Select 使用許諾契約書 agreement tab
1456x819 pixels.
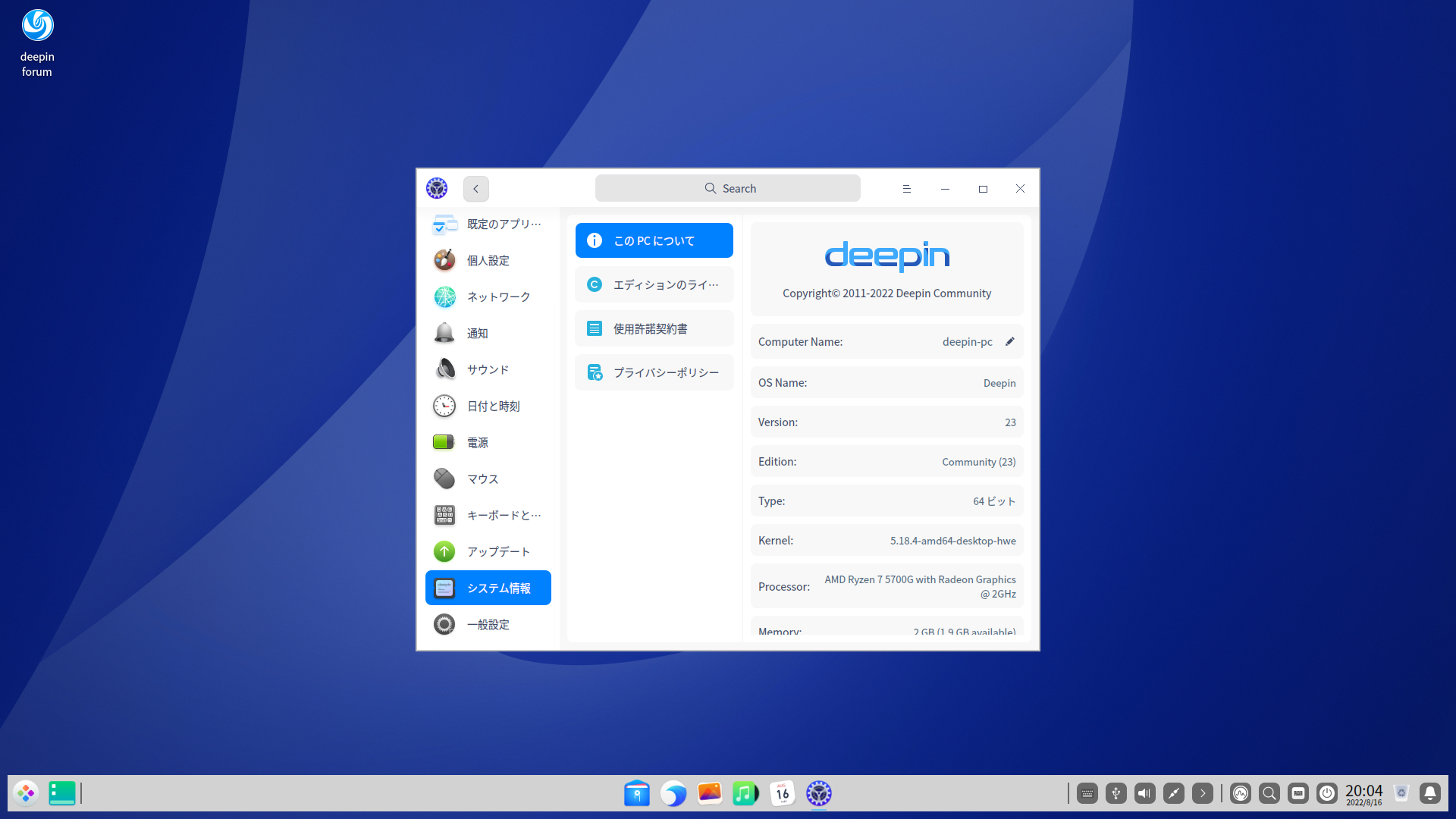[x=654, y=329]
